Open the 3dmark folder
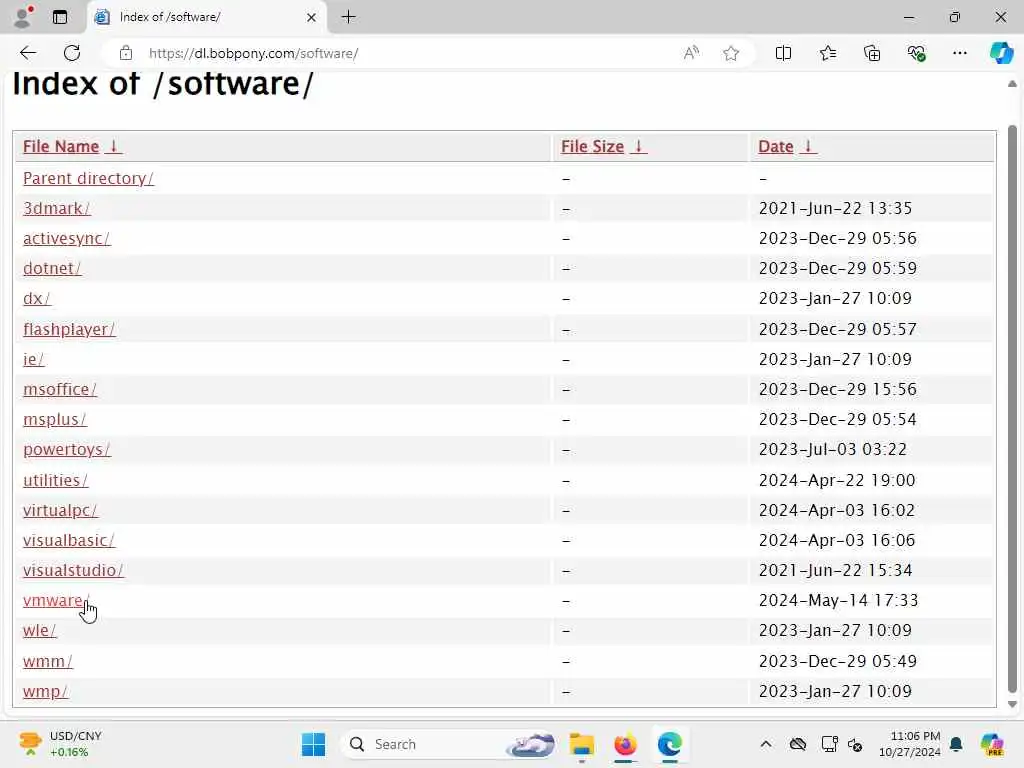The image size is (1024, 768). click(57, 208)
